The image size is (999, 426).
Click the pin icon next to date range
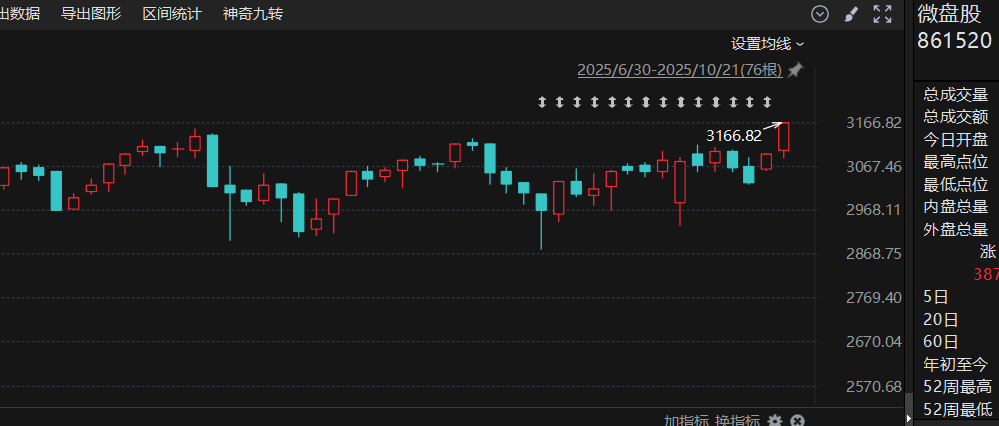tap(794, 70)
